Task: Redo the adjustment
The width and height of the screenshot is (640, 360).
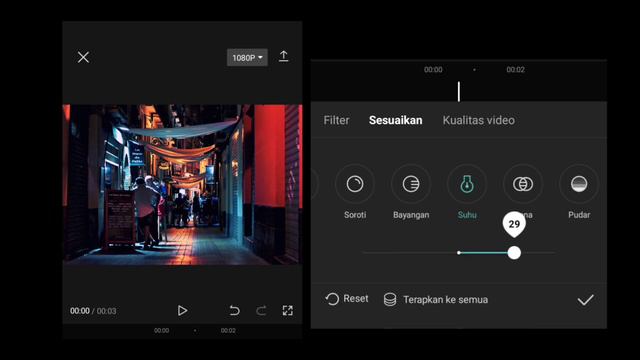Action: tap(261, 311)
